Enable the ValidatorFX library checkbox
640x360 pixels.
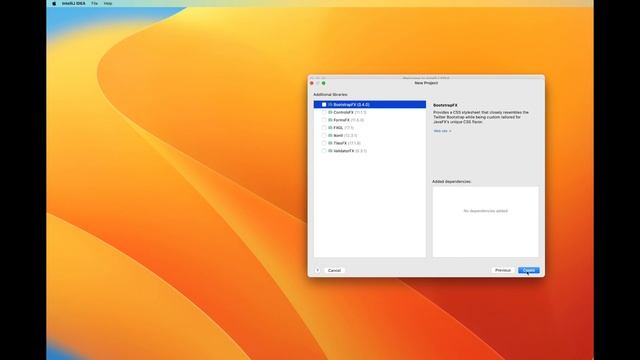(x=324, y=151)
